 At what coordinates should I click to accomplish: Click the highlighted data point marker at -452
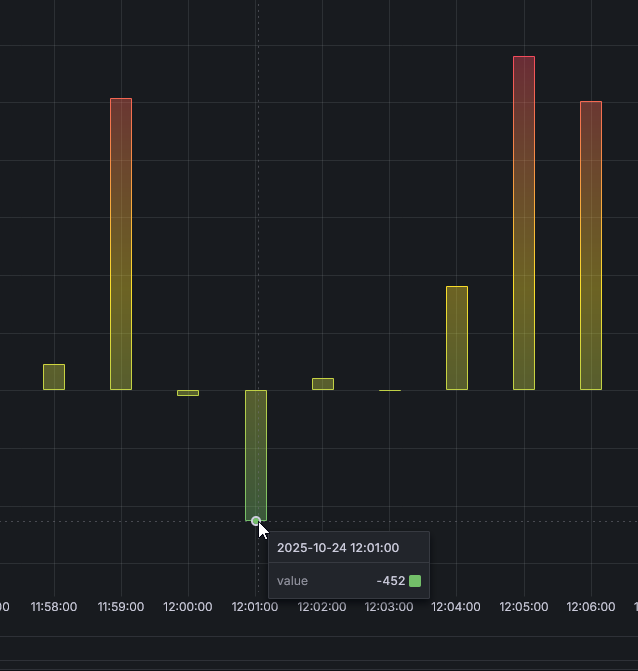click(x=255, y=521)
